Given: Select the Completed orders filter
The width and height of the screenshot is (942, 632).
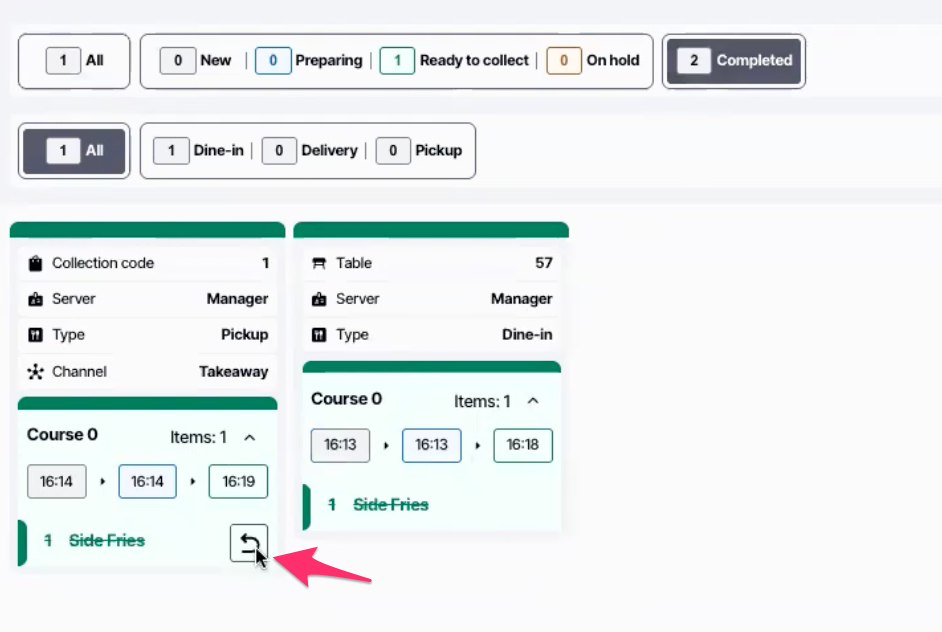Looking at the screenshot, I should coord(734,61).
